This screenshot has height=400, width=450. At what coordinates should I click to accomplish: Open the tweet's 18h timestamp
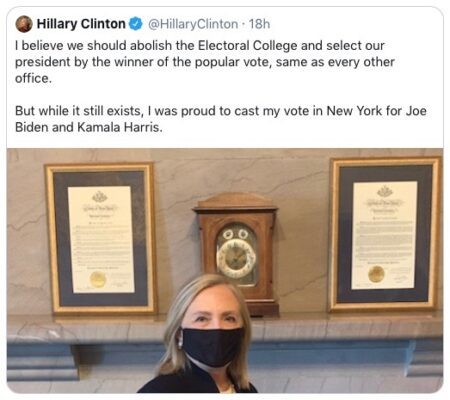[259, 24]
